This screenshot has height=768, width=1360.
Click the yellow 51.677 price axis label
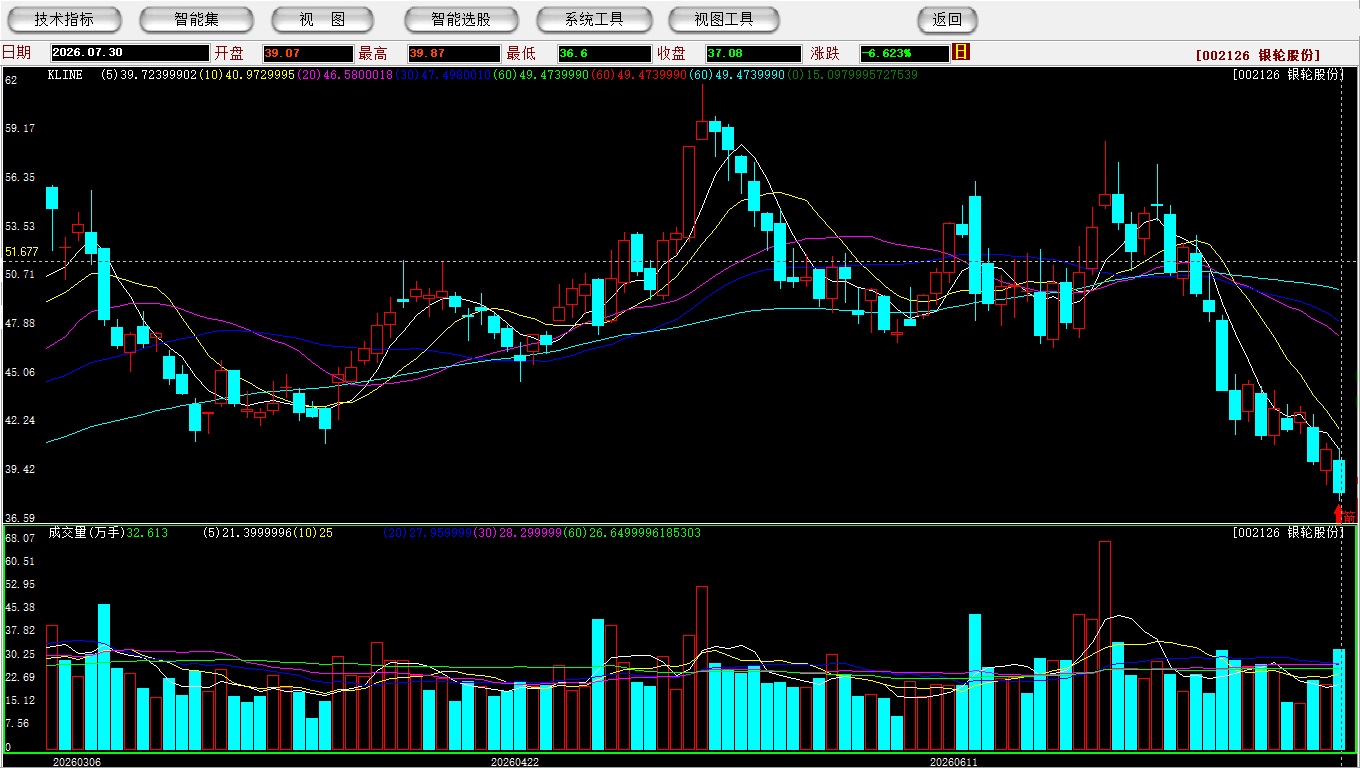point(22,252)
